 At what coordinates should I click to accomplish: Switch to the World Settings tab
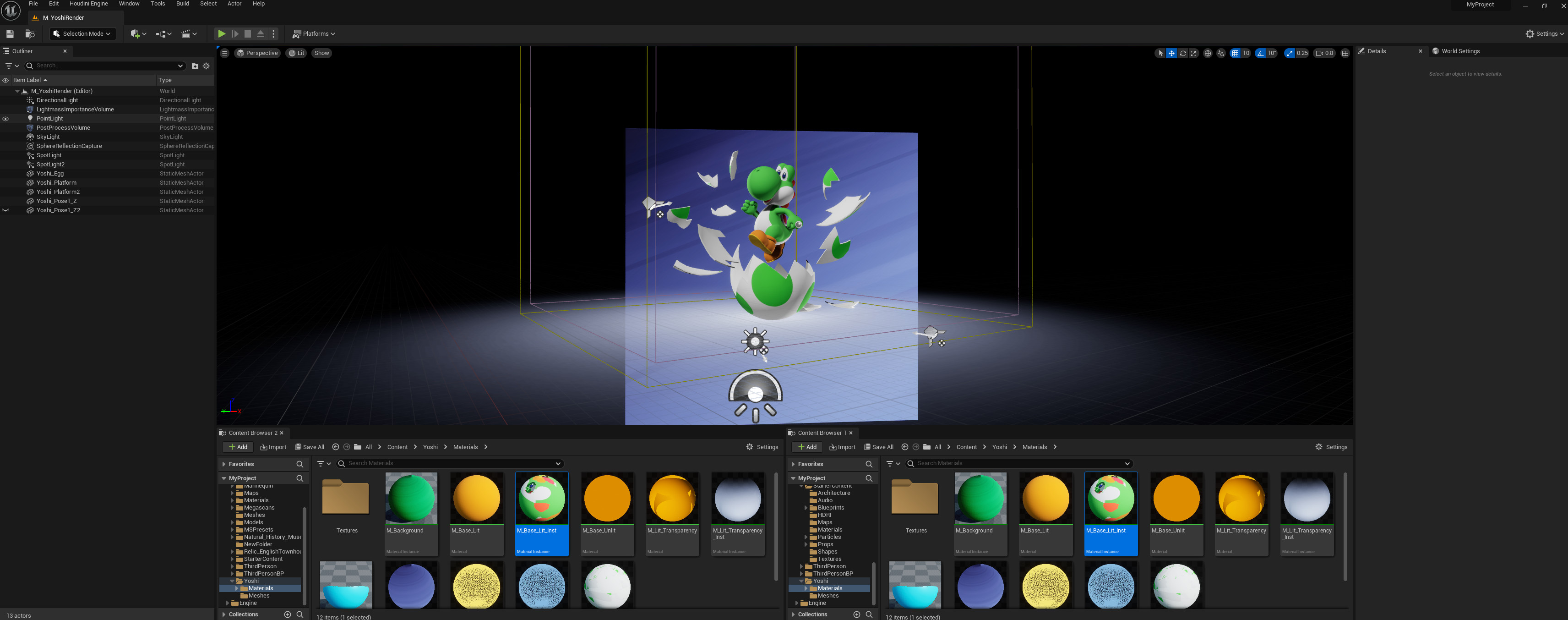(1459, 51)
